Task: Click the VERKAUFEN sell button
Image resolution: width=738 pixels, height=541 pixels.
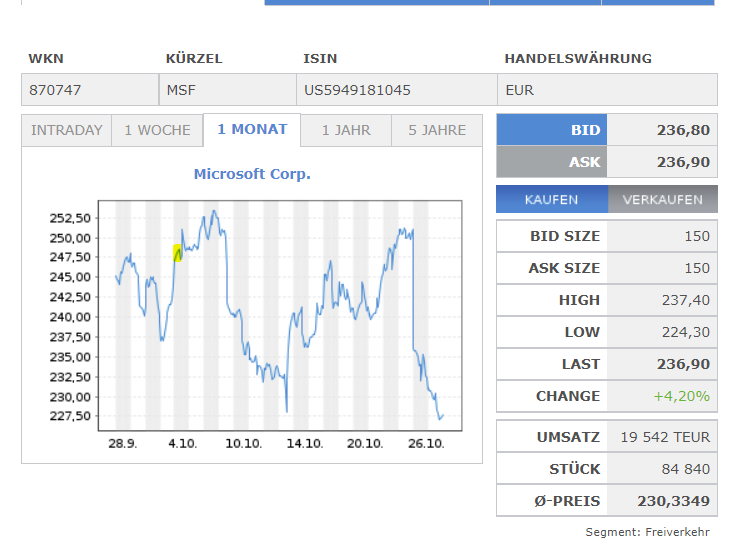Action: pos(663,199)
